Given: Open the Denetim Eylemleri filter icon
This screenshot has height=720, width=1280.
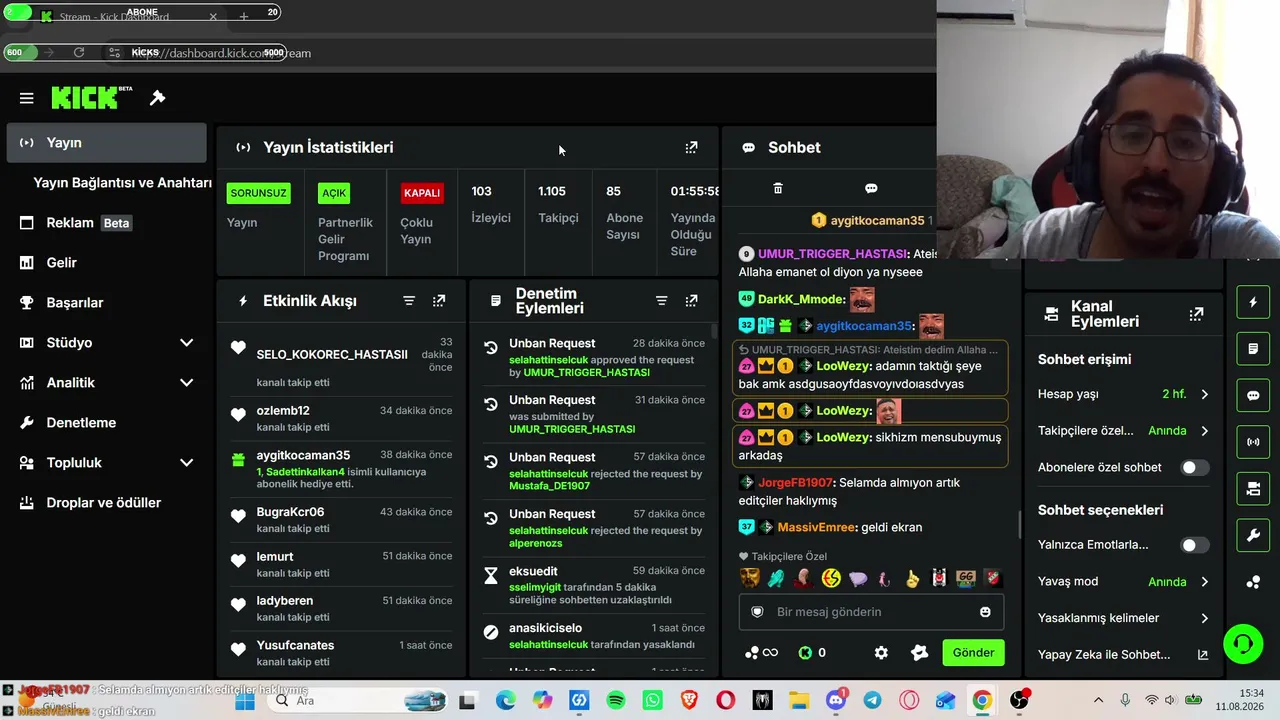Looking at the screenshot, I should click(x=661, y=301).
